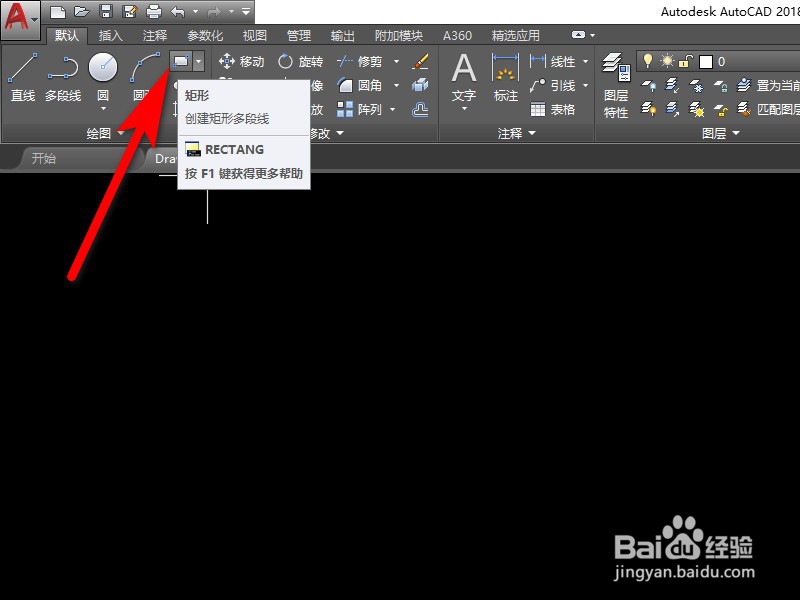Open the A360 ribbon tab
This screenshot has height=600, width=800.
pos(457,35)
